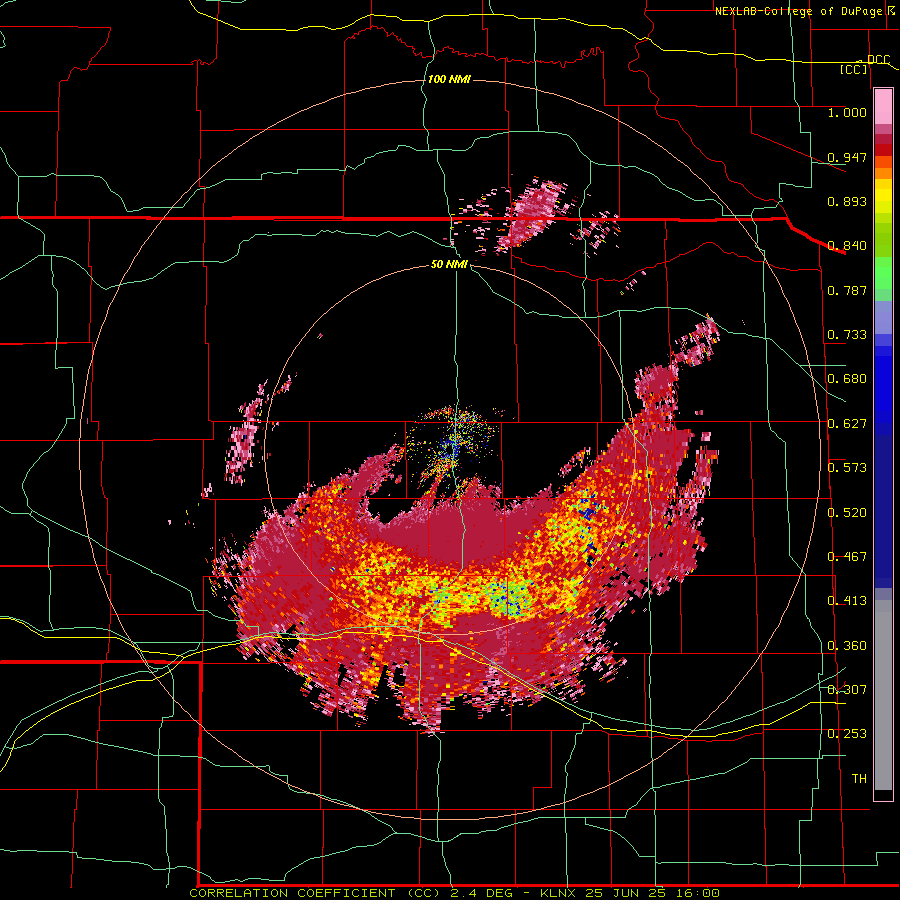Select the 0.360 scale value

pyautogui.click(x=847, y=646)
